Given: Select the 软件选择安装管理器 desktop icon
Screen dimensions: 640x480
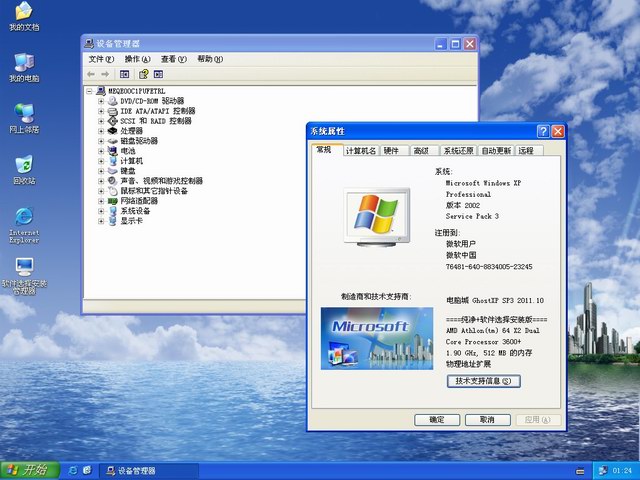Looking at the screenshot, I should click(24, 276).
